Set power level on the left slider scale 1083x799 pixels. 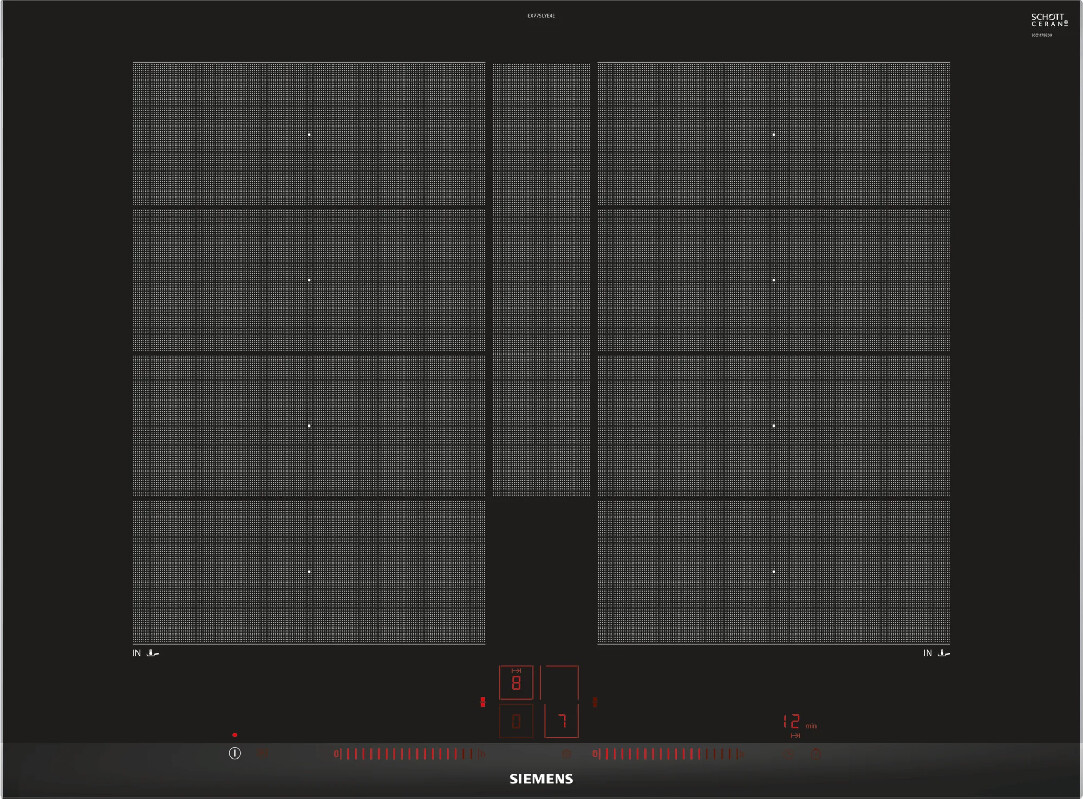click(410, 754)
